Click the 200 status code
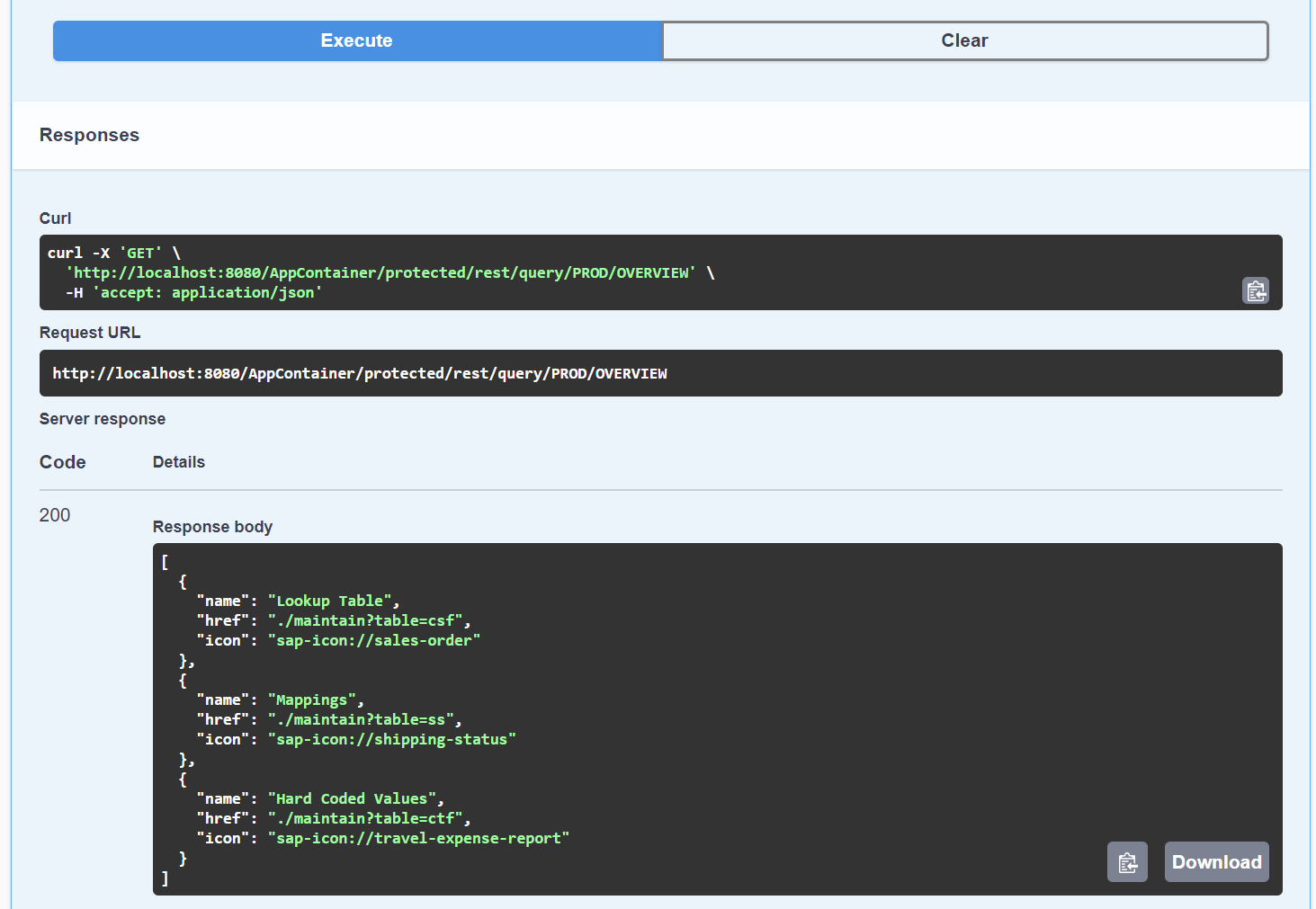1316x909 pixels. [x=55, y=515]
